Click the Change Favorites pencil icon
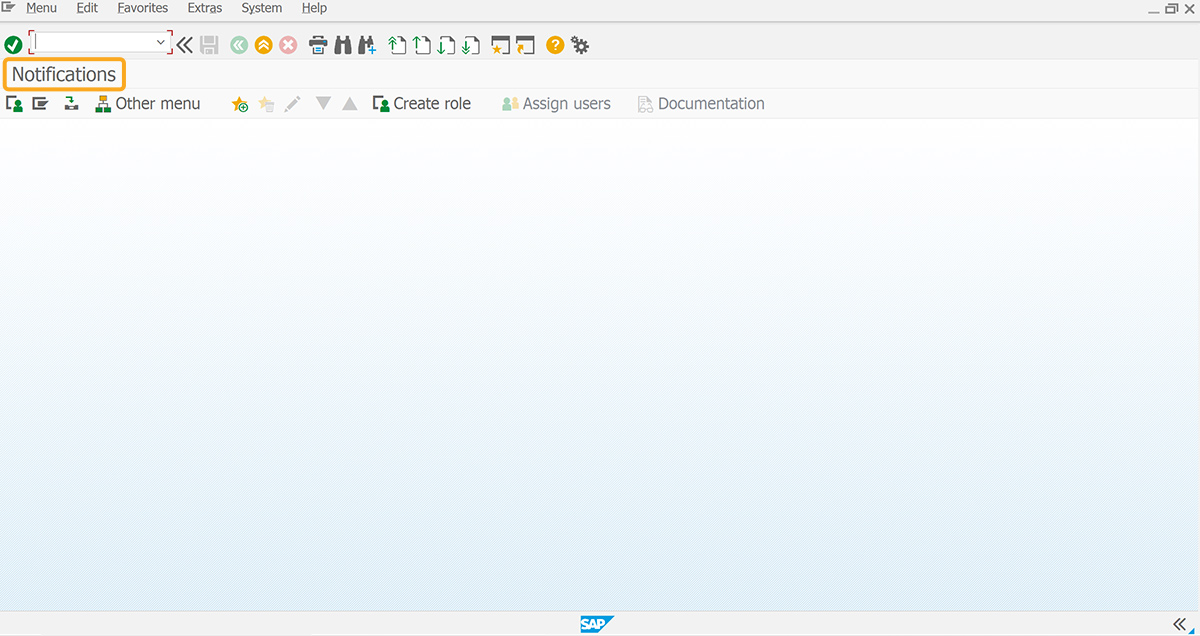1200x636 pixels. click(292, 104)
